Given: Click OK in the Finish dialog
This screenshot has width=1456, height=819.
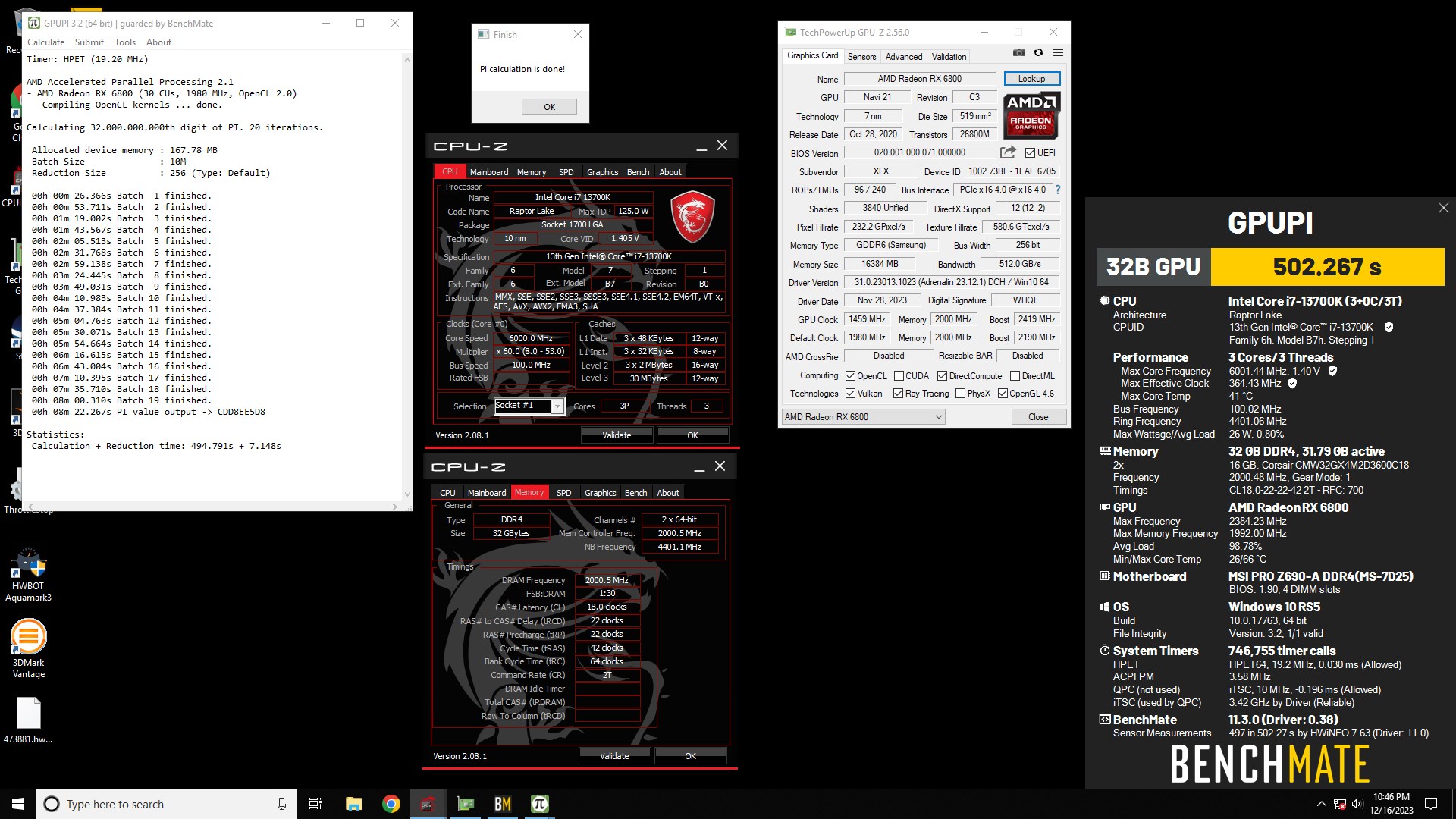Looking at the screenshot, I should 549,107.
